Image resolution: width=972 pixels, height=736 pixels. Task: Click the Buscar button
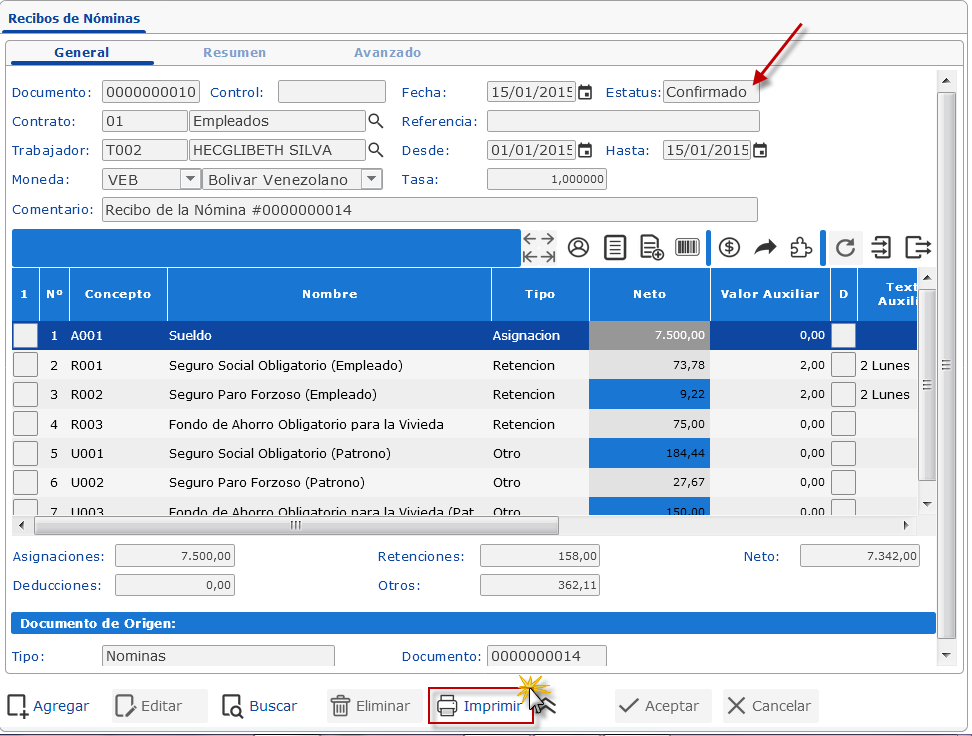tap(260, 706)
